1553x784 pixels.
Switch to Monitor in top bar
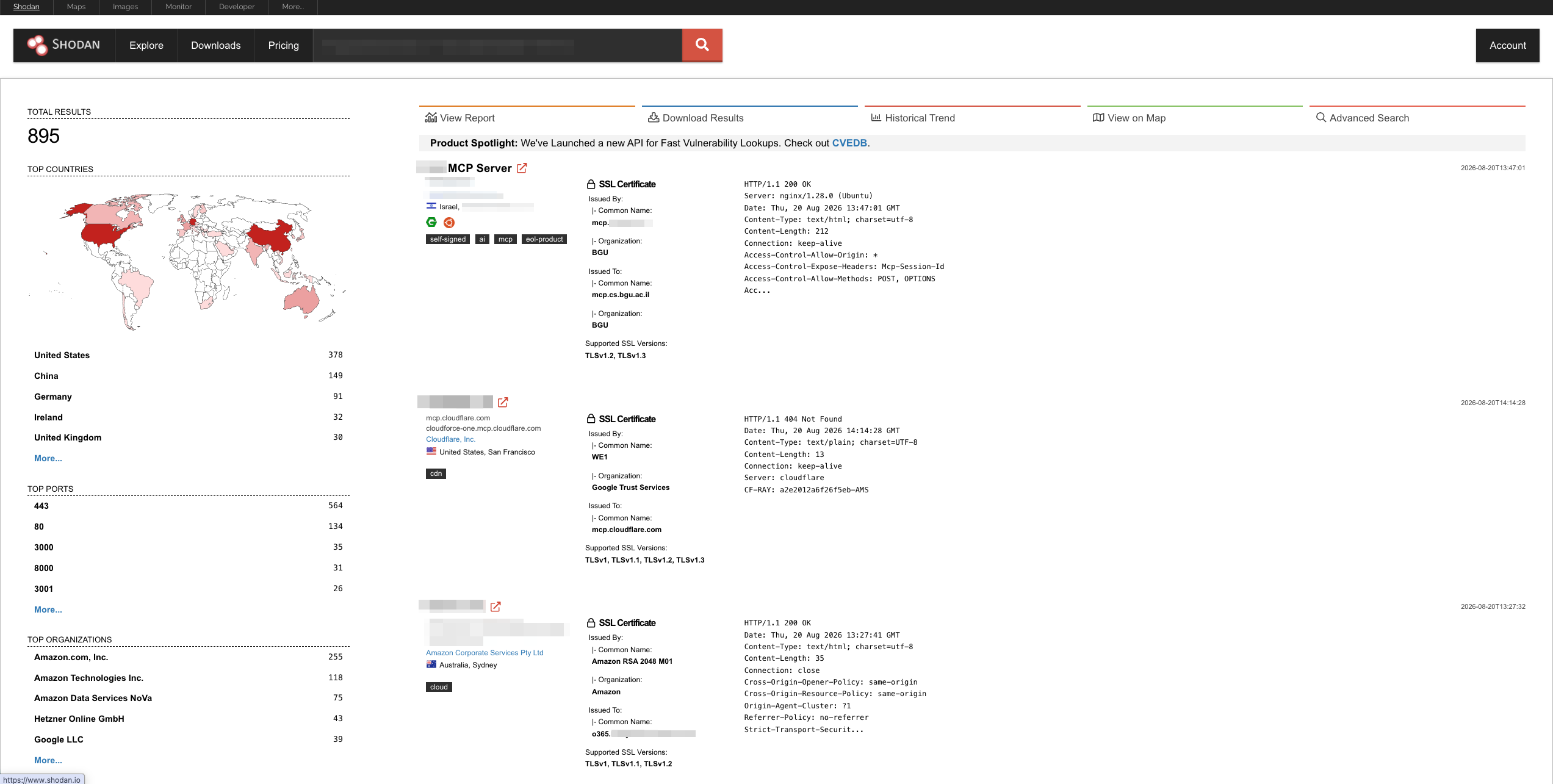tap(178, 7)
